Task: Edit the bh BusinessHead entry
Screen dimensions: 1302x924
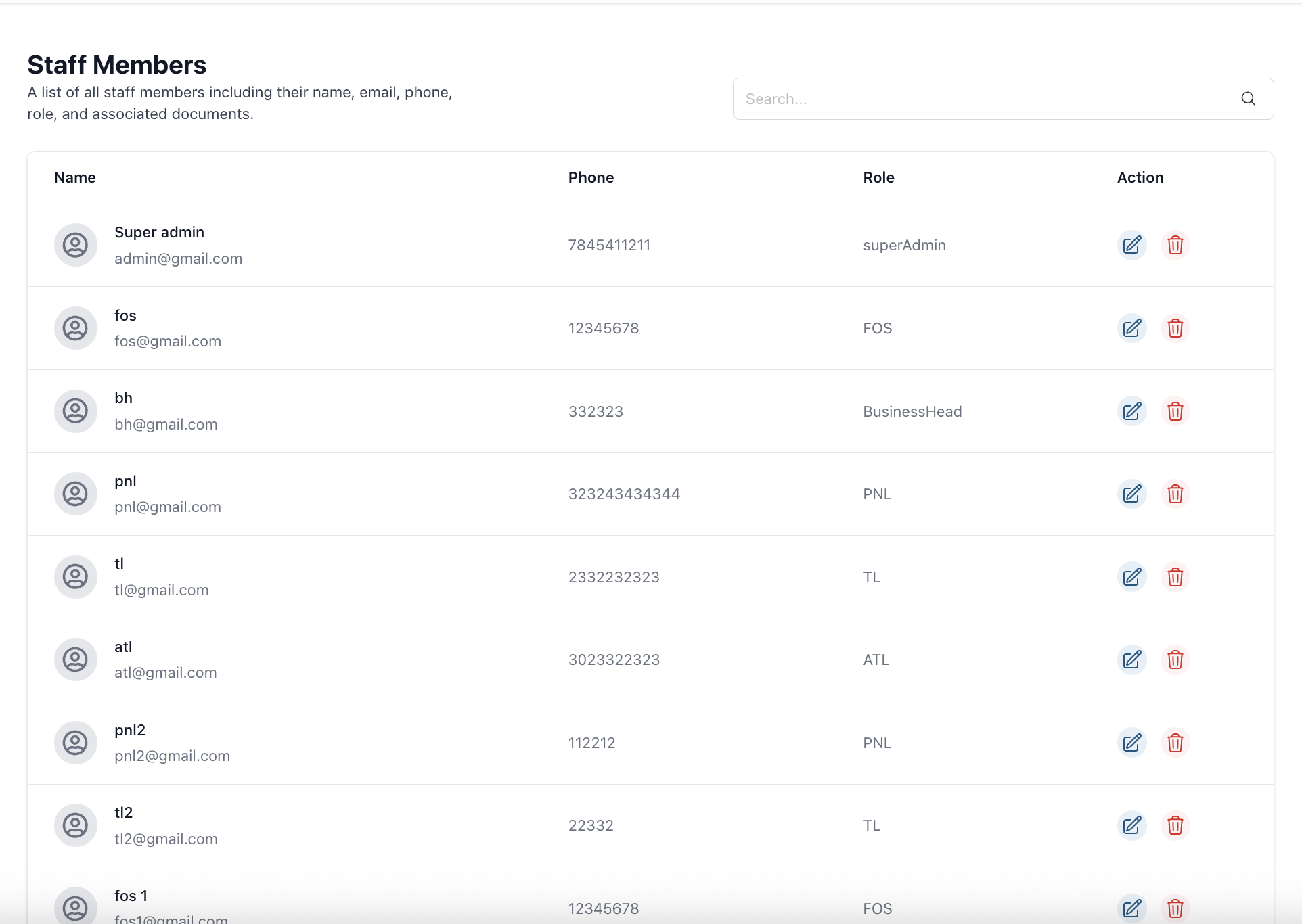Action: 1131,411
